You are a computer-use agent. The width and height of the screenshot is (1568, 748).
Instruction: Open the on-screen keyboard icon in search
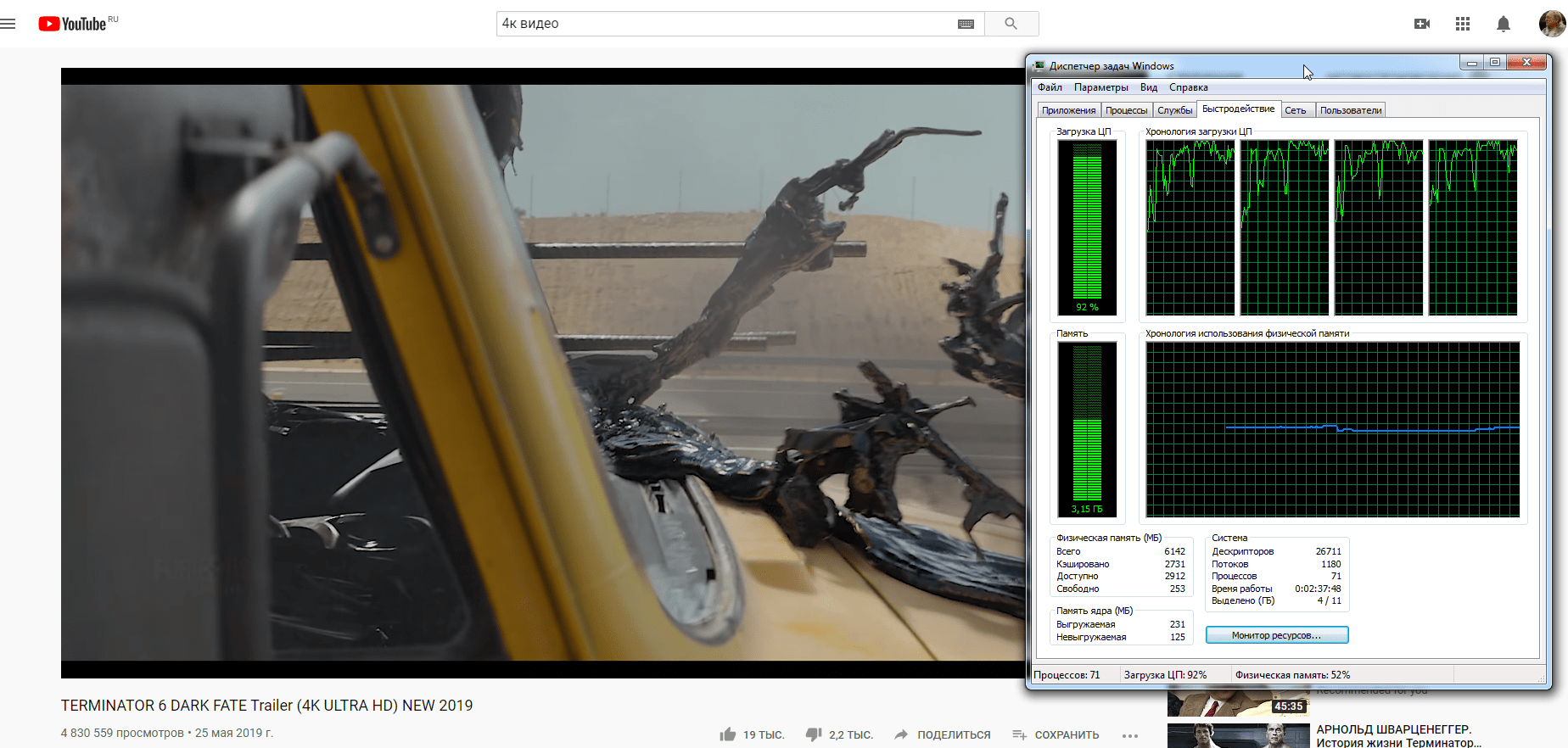966,24
